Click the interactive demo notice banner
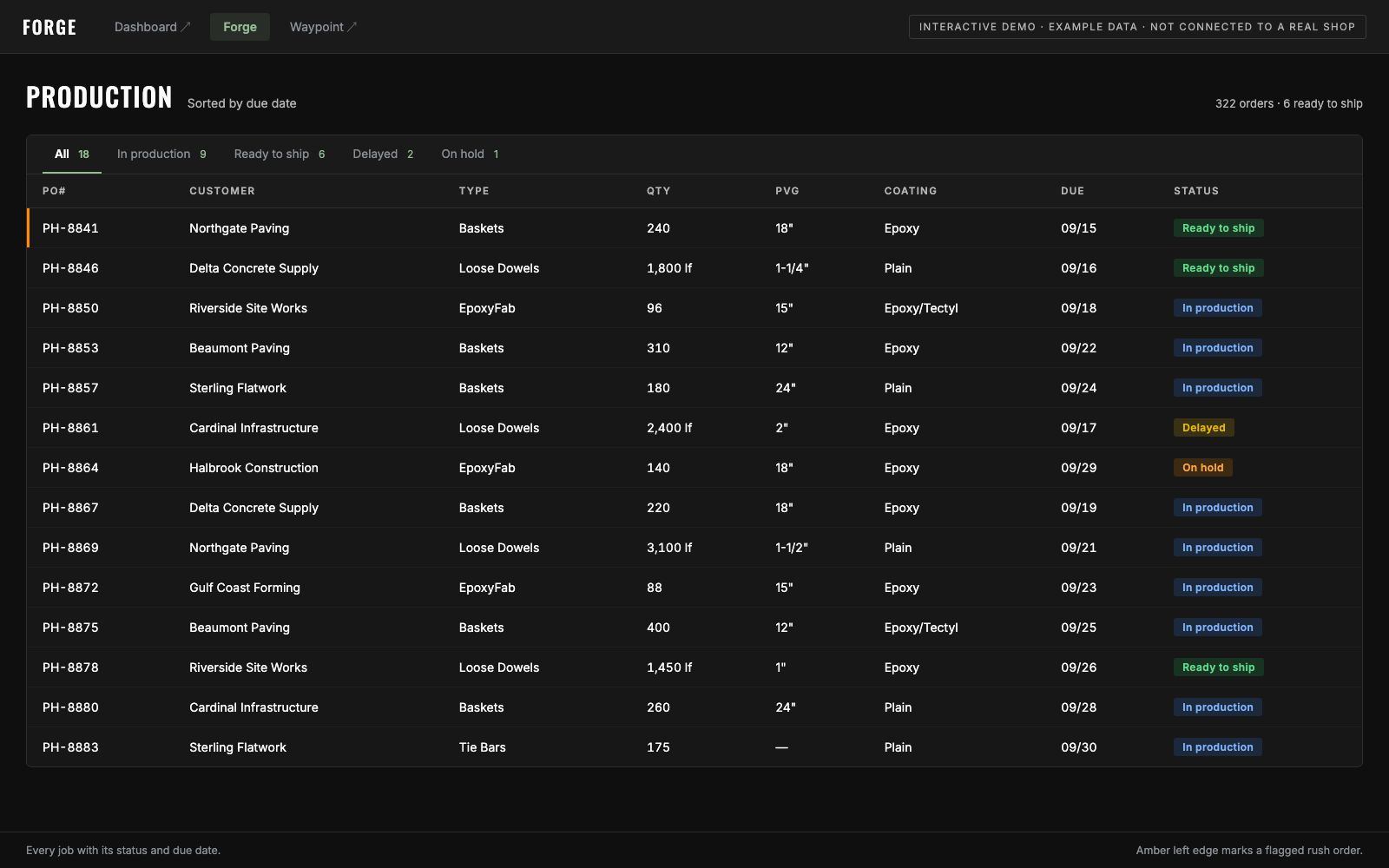1389x868 pixels. click(1137, 27)
